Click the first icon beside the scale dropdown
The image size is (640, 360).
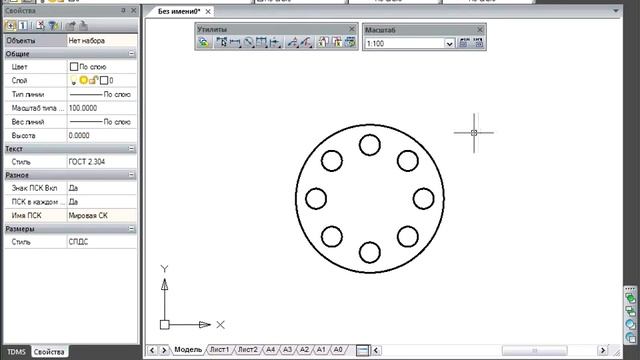tap(464, 43)
